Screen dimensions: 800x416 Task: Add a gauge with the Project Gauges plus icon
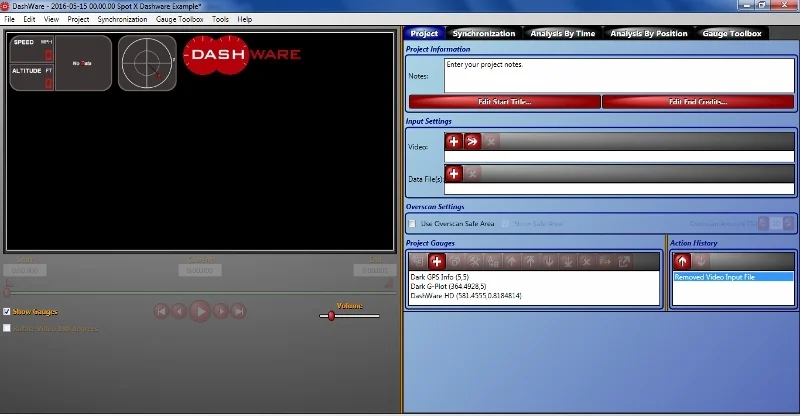tap(436, 261)
